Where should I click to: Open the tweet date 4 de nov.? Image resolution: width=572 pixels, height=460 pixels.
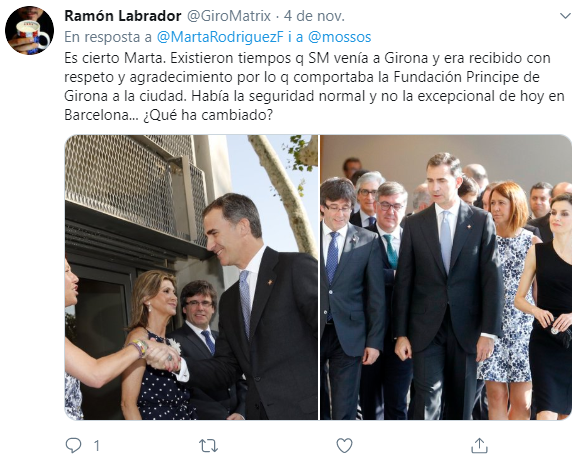pos(314,16)
